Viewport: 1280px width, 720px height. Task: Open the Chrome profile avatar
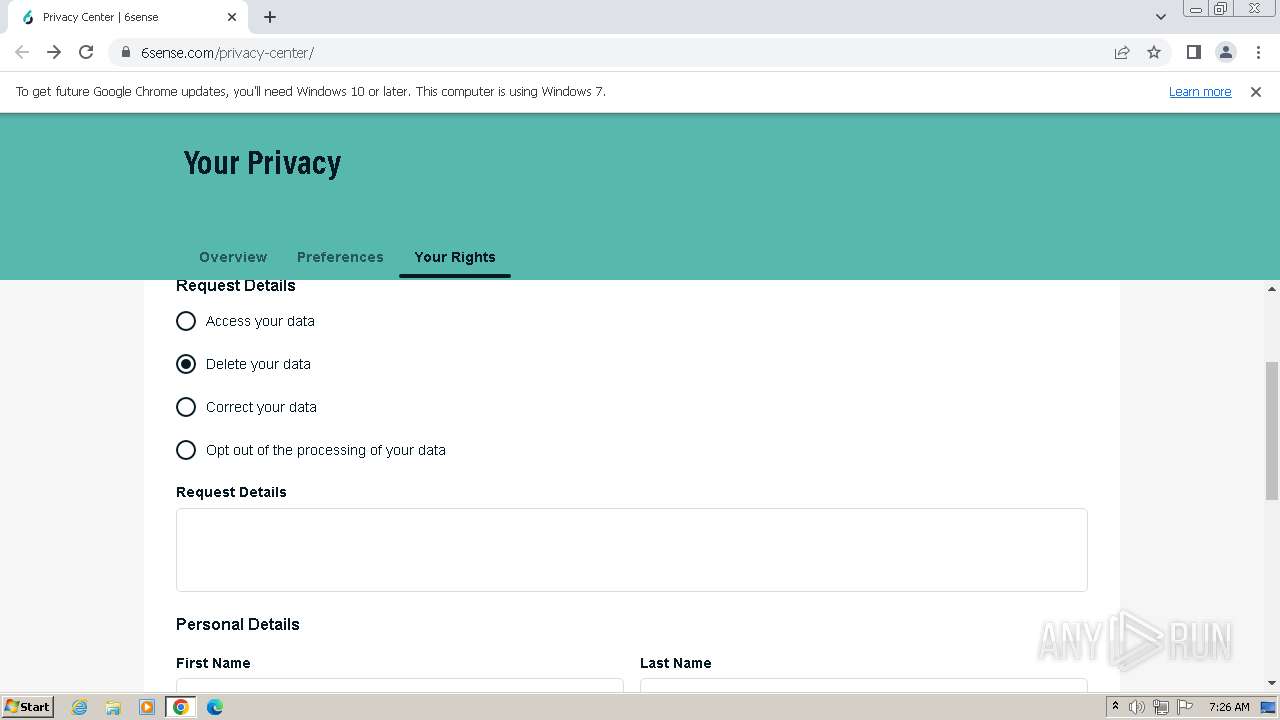tap(1225, 52)
